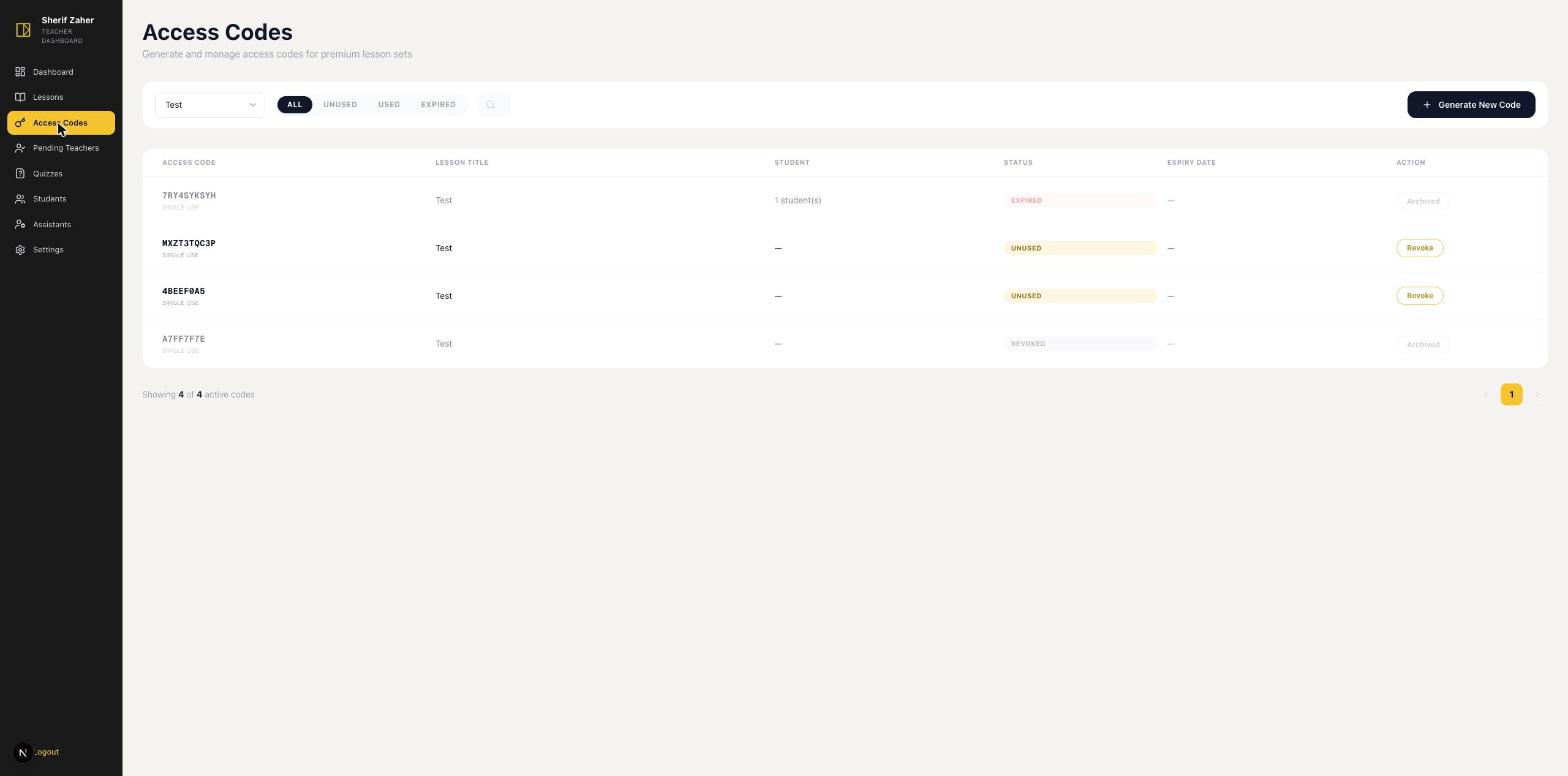The image size is (1568, 776).
Task: Click the Pending Teachers person icon
Action: tap(20, 148)
